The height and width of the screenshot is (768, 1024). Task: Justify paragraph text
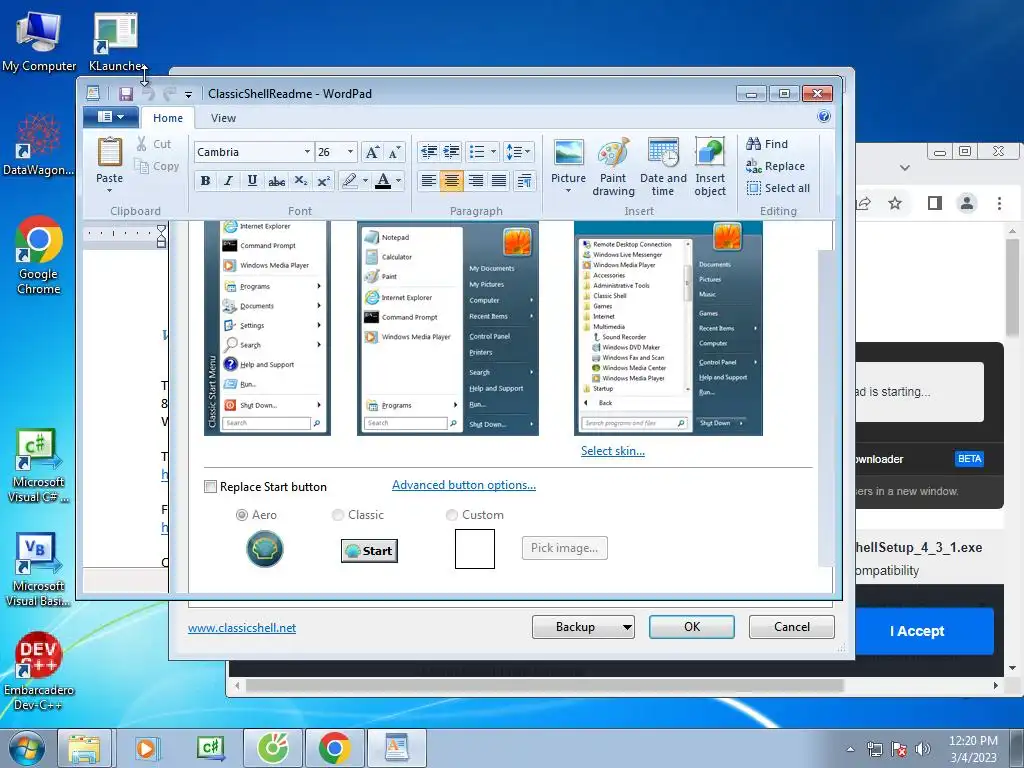coord(499,181)
